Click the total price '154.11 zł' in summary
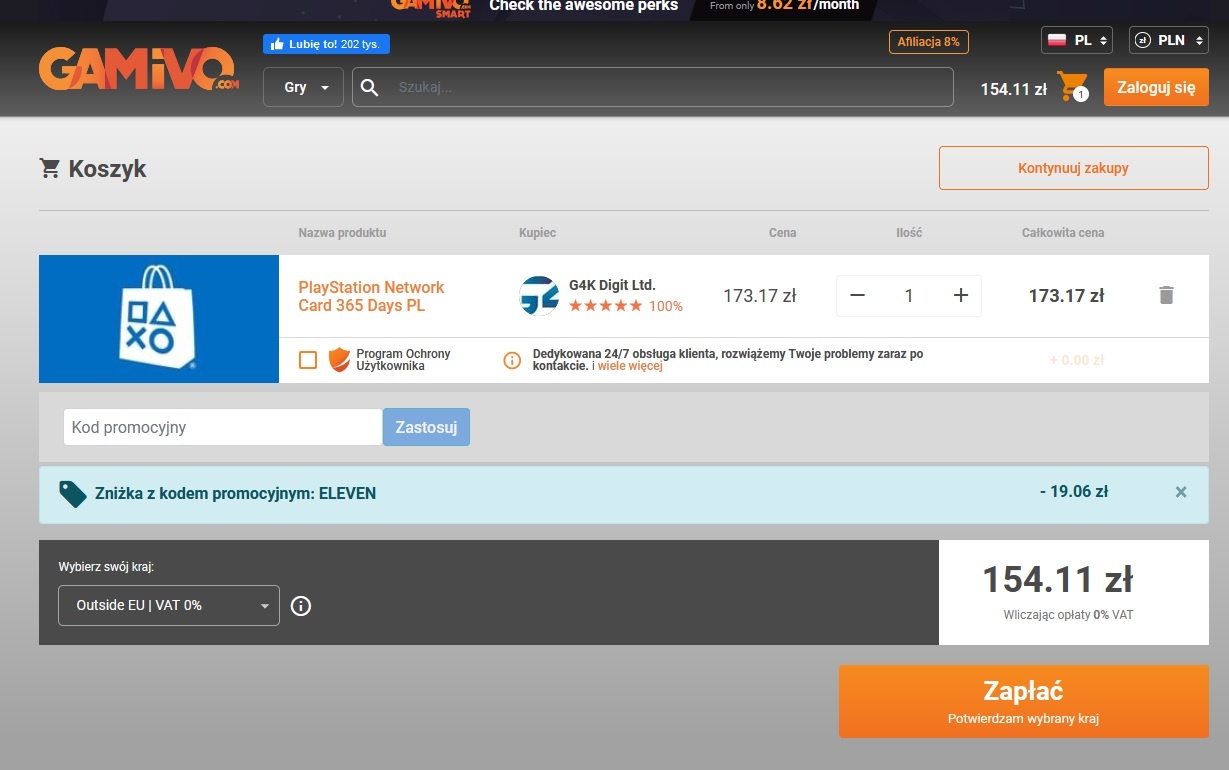1229x770 pixels. coord(1057,579)
